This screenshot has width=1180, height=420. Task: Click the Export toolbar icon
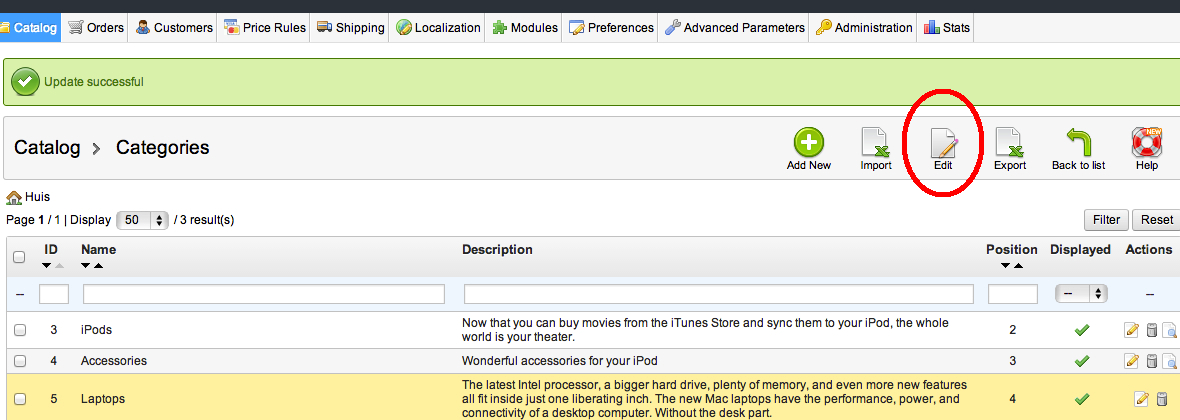[x=1010, y=143]
